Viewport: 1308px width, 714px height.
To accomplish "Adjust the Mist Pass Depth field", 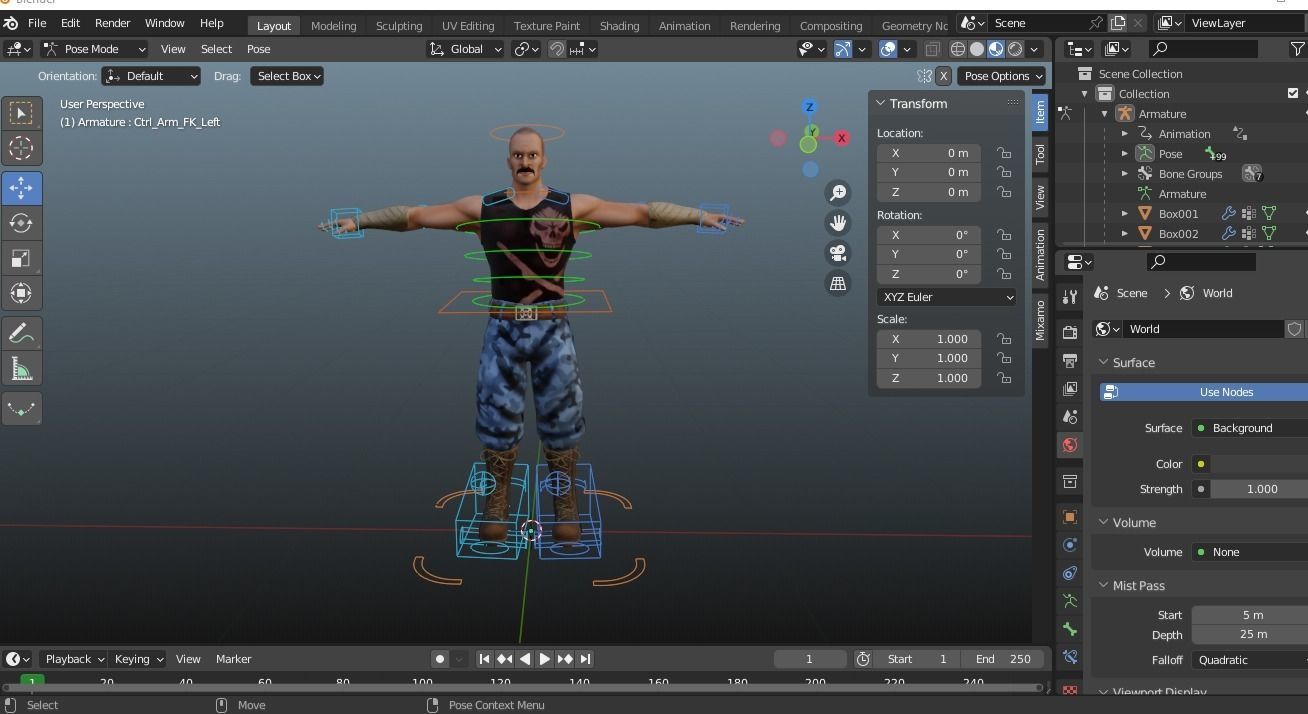I will 1250,634.
